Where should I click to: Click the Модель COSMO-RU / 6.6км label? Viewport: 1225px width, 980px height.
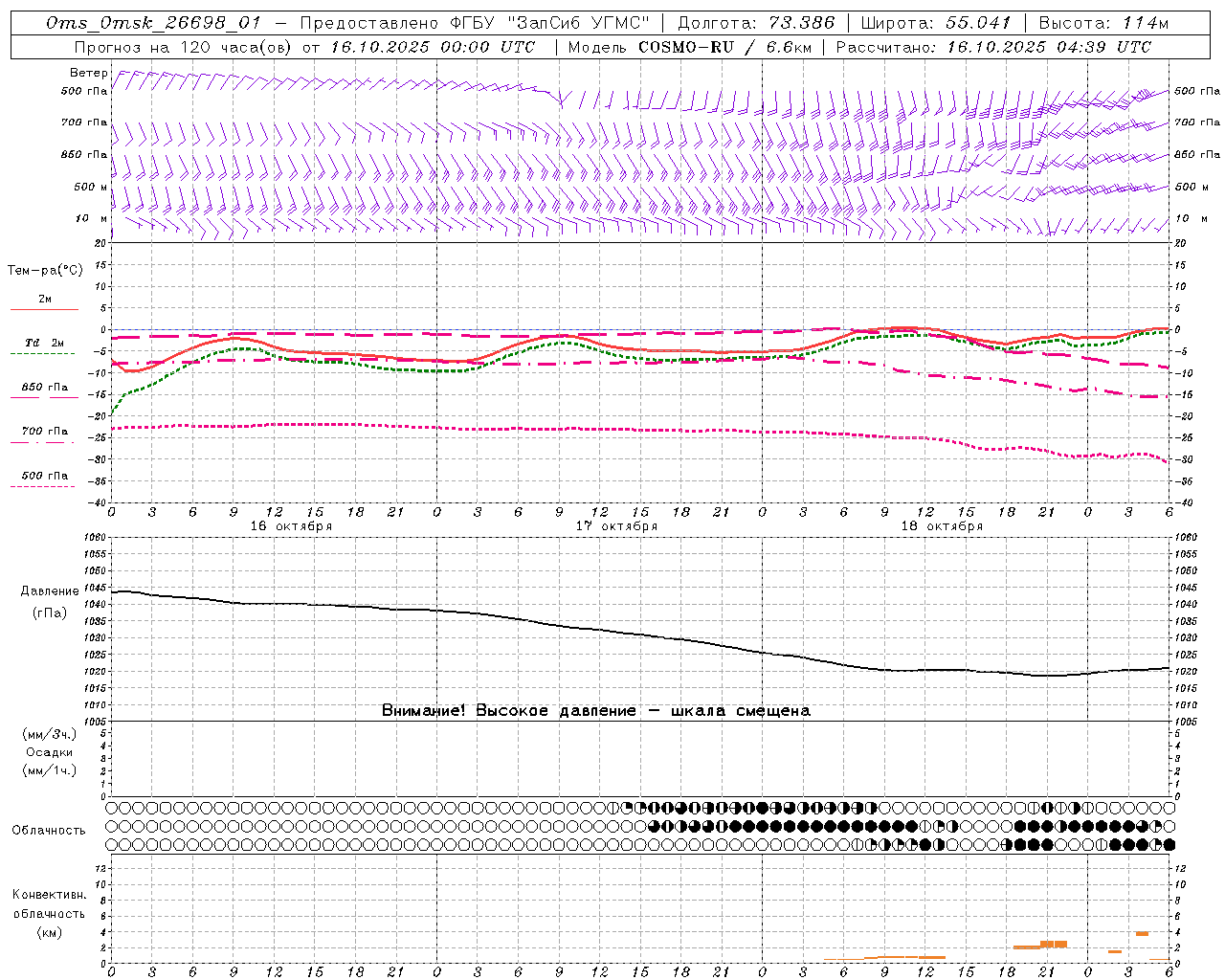click(689, 47)
